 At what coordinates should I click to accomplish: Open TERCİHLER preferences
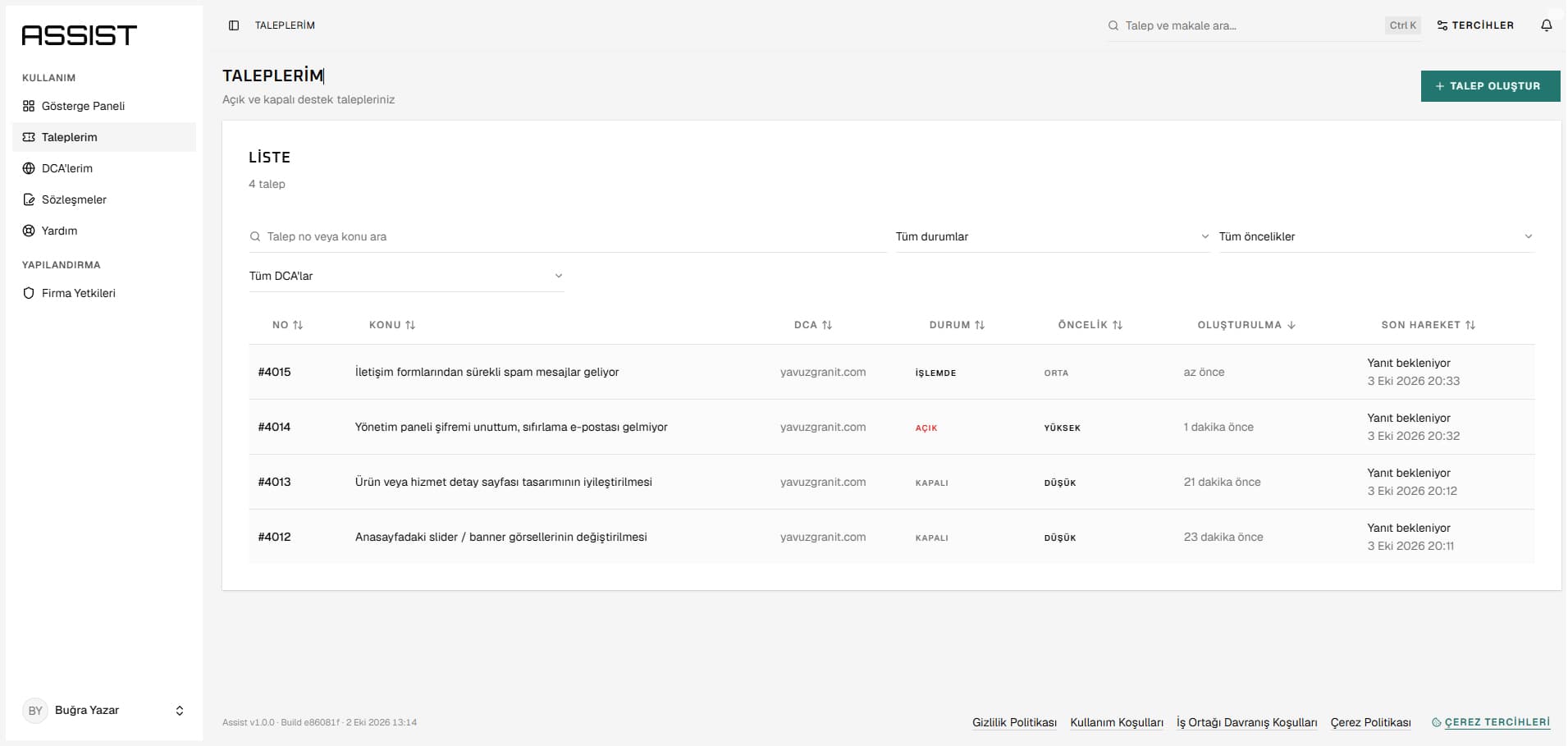point(1475,25)
